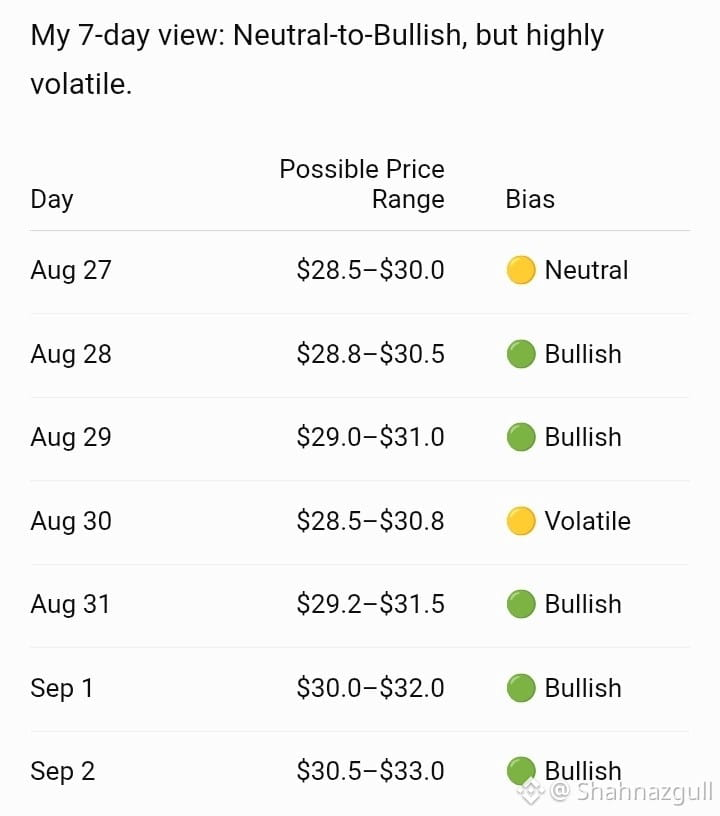Click the yellow circle beside Volatile
The image size is (720, 816).
(521, 521)
